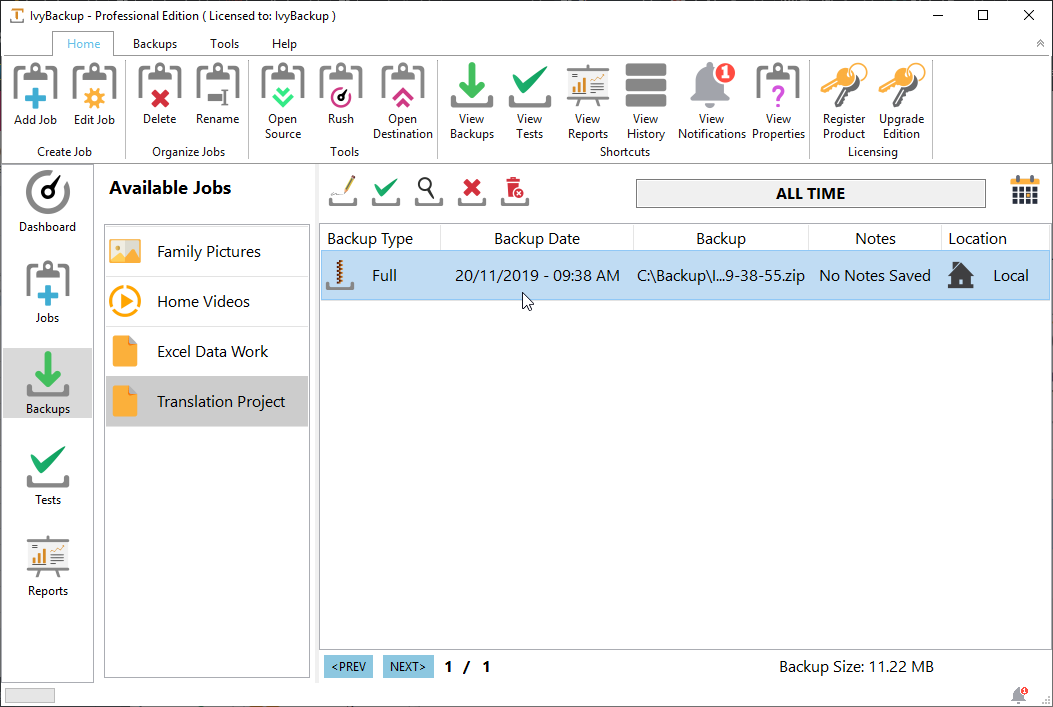Open Jobs section in the sidebar

tap(48, 292)
